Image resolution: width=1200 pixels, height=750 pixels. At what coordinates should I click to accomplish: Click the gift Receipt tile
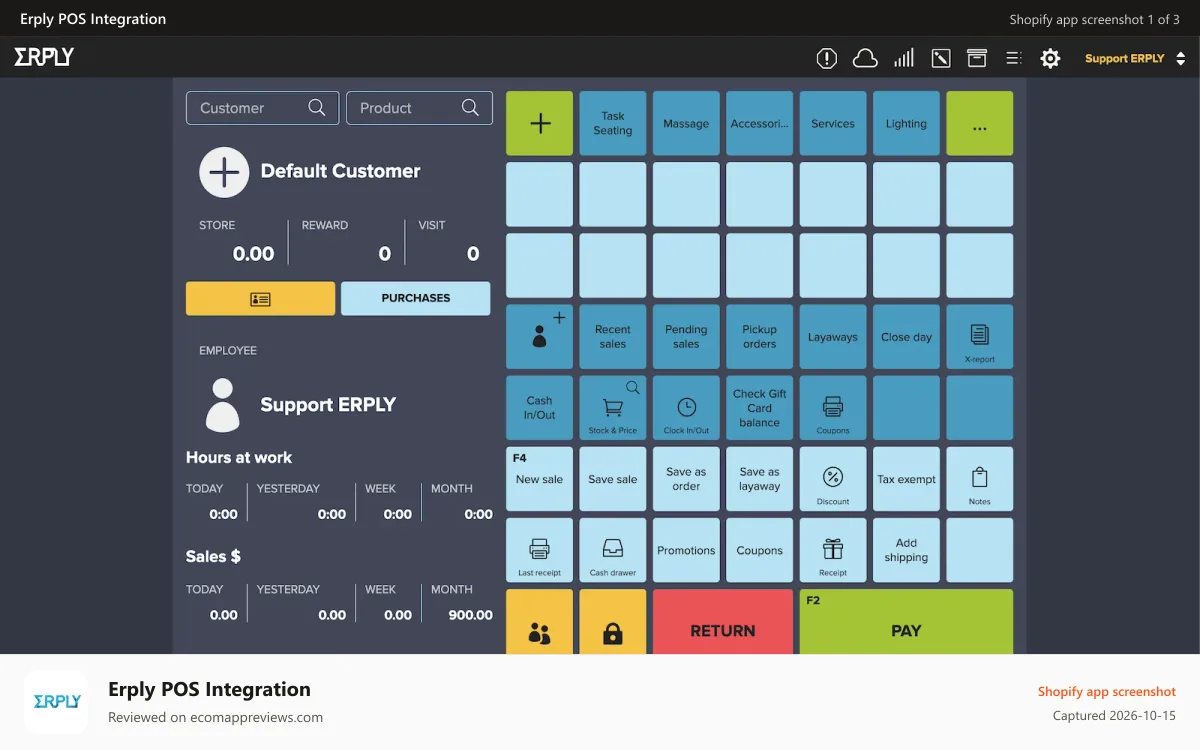(x=833, y=550)
